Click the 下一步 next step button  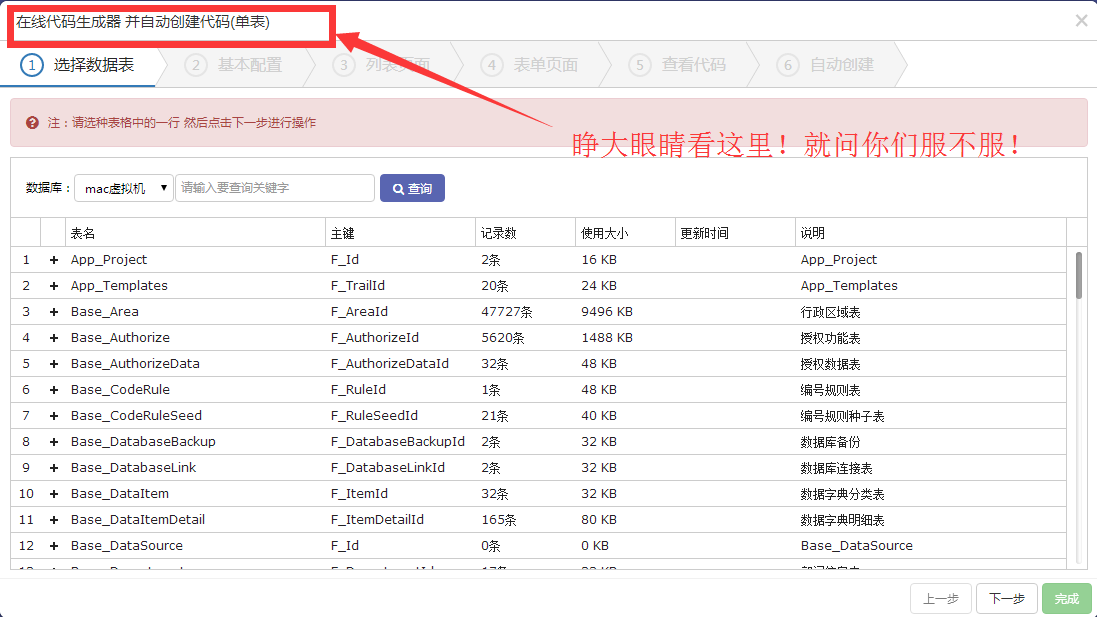(x=1006, y=598)
